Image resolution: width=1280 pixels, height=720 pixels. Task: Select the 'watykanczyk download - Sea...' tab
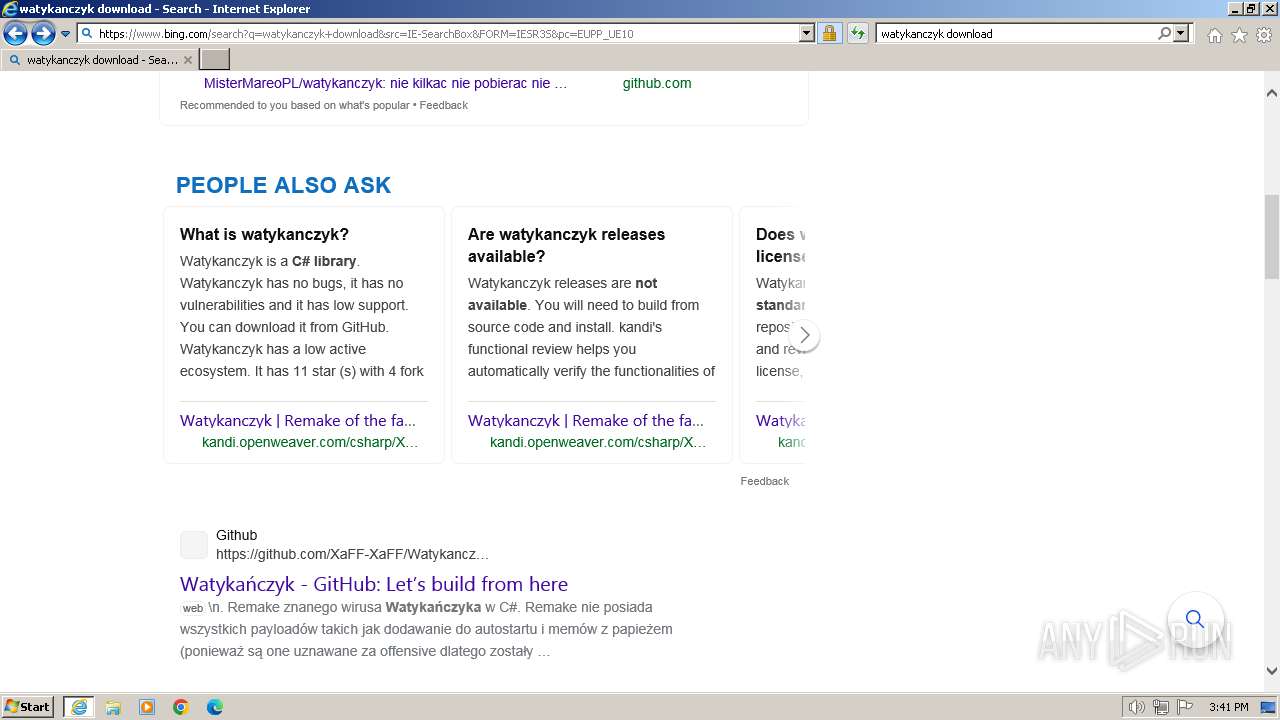point(100,60)
